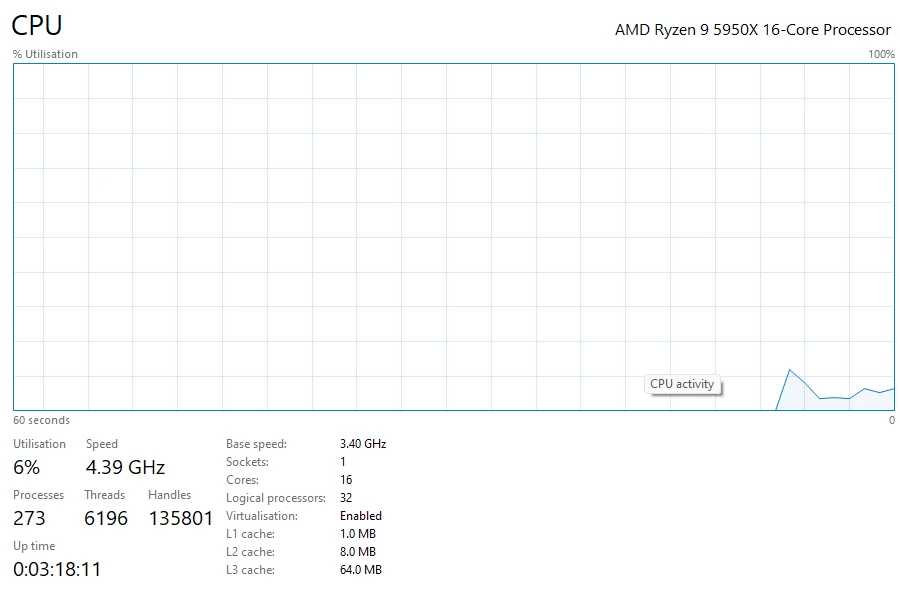This screenshot has width=900, height=604.
Task: Click the 1.0 MB L1 cache value
Action: coord(358,534)
